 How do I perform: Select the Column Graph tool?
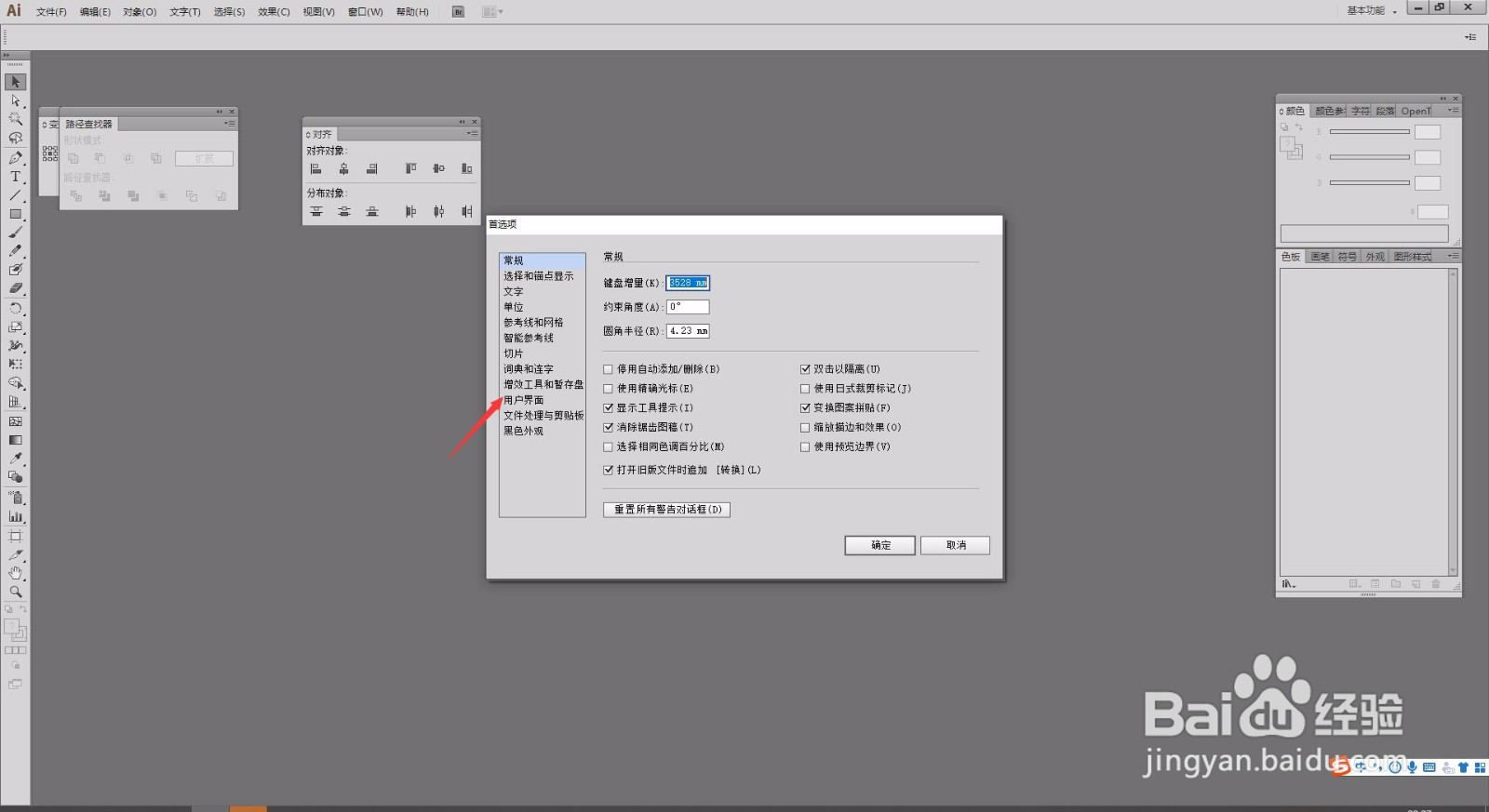[15, 516]
